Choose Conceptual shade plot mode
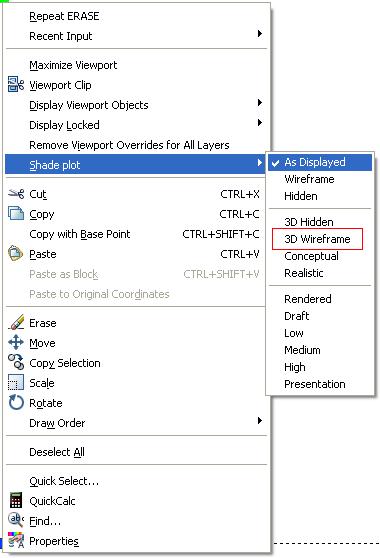 click(311, 256)
